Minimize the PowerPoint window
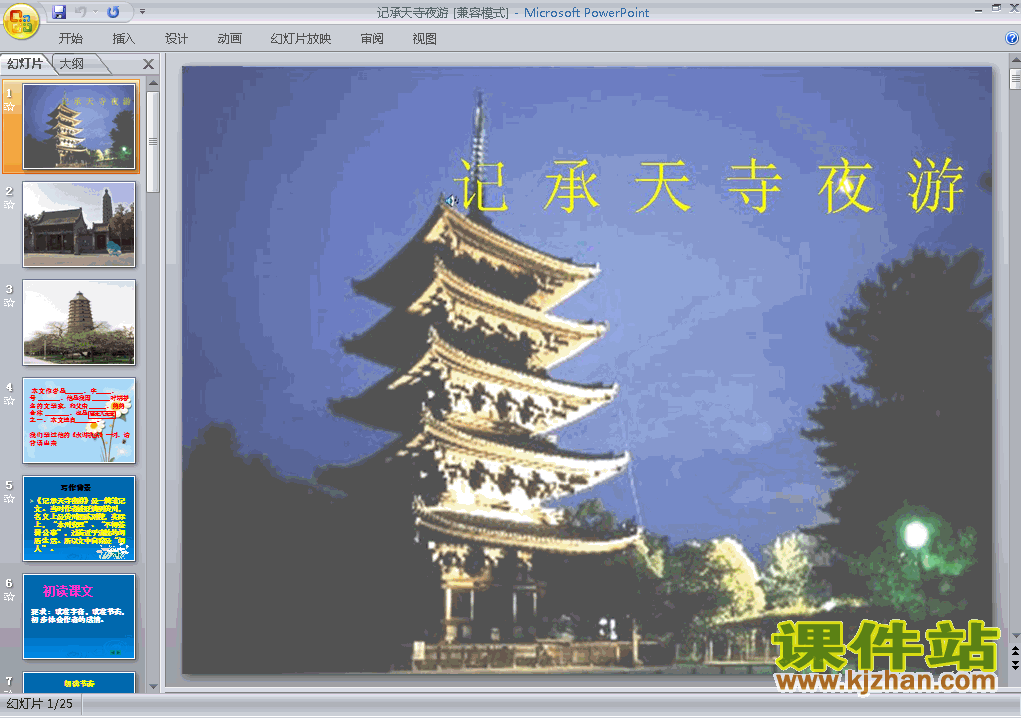Image resolution: width=1021 pixels, height=718 pixels. point(978,10)
